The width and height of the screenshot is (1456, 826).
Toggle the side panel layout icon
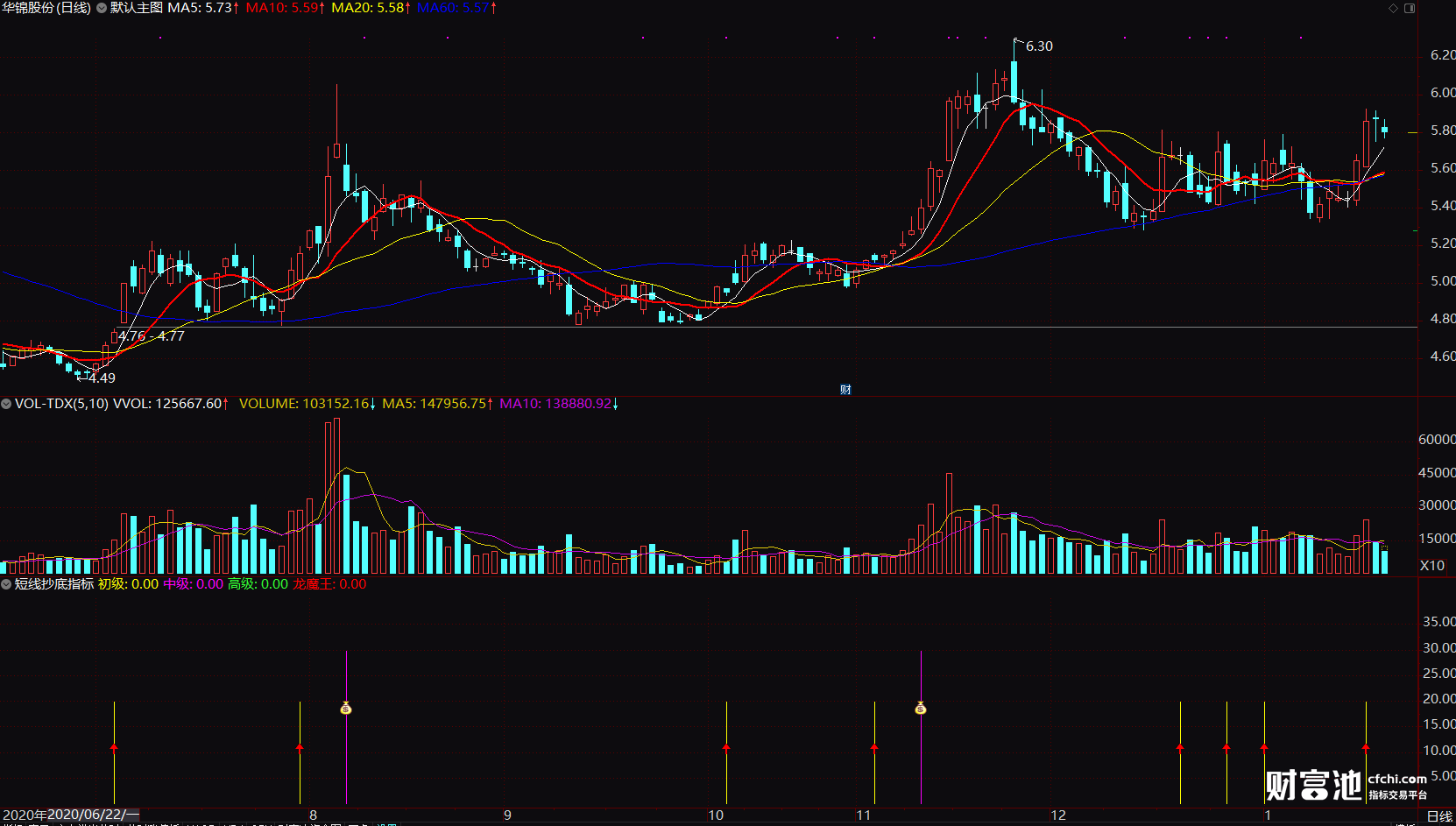(x=1410, y=8)
